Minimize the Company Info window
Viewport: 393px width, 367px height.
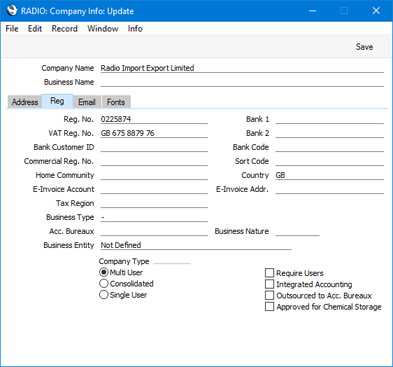pos(312,11)
